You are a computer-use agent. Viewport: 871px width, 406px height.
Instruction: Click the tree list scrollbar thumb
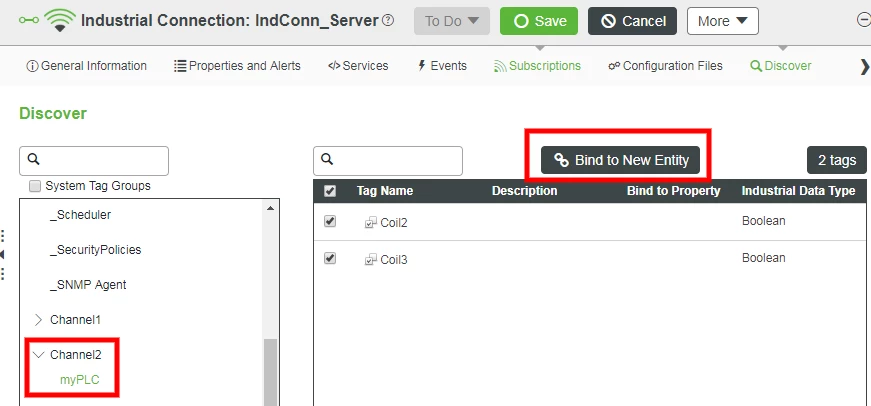click(271, 372)
